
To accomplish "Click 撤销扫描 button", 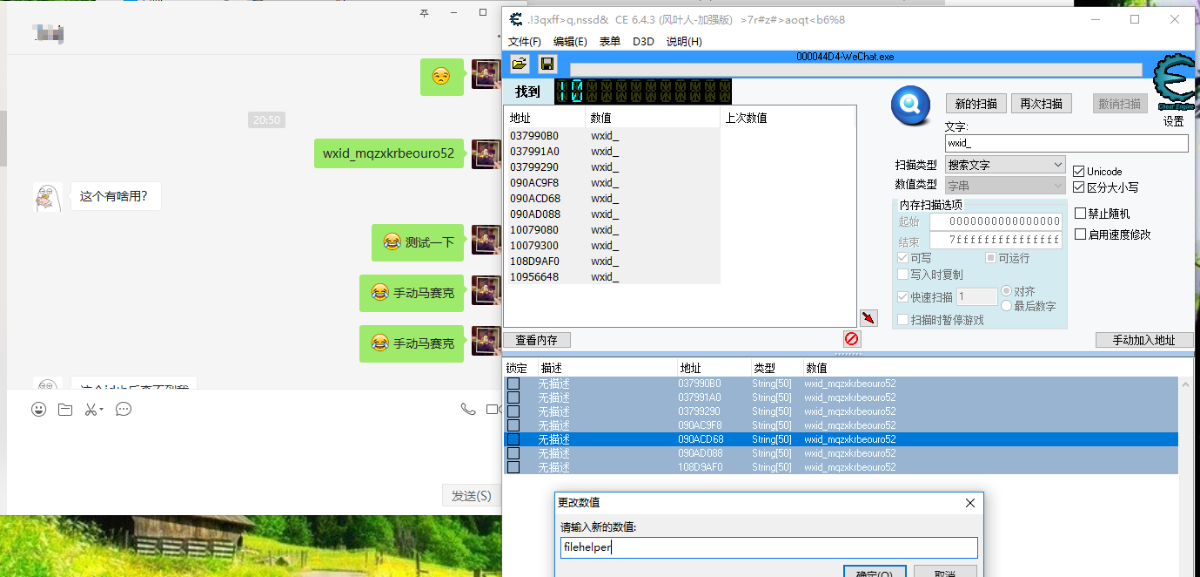I will click(x=1118, y=104).
